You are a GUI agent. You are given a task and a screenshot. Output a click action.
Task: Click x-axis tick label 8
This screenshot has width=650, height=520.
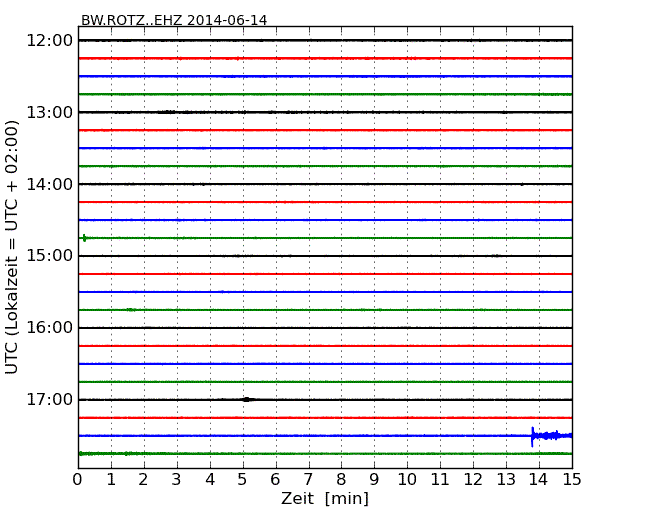[341, 480]
